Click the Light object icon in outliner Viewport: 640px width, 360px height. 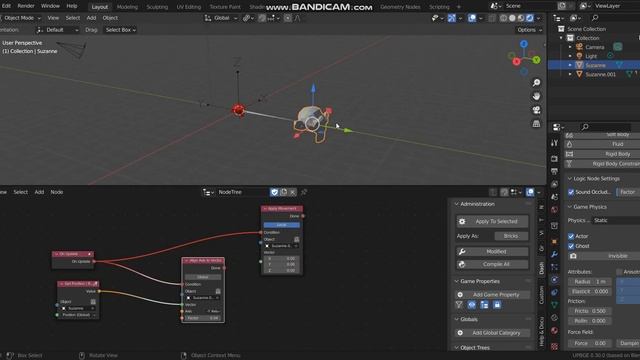579,56
